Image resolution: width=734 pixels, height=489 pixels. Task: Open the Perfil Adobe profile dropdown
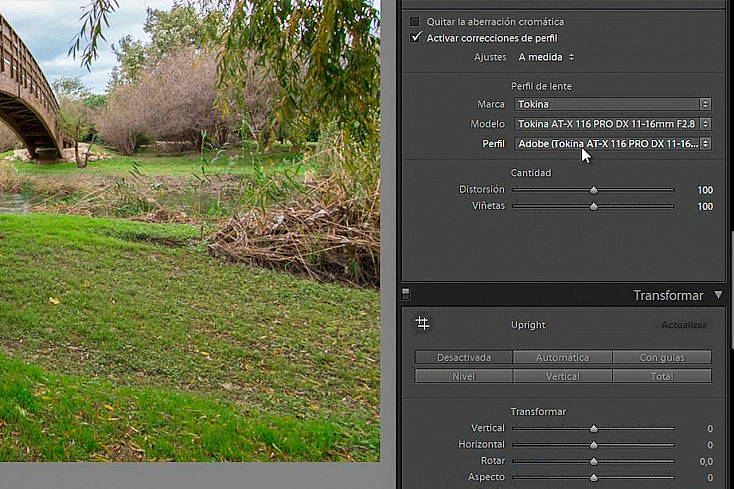click(613, 144)
